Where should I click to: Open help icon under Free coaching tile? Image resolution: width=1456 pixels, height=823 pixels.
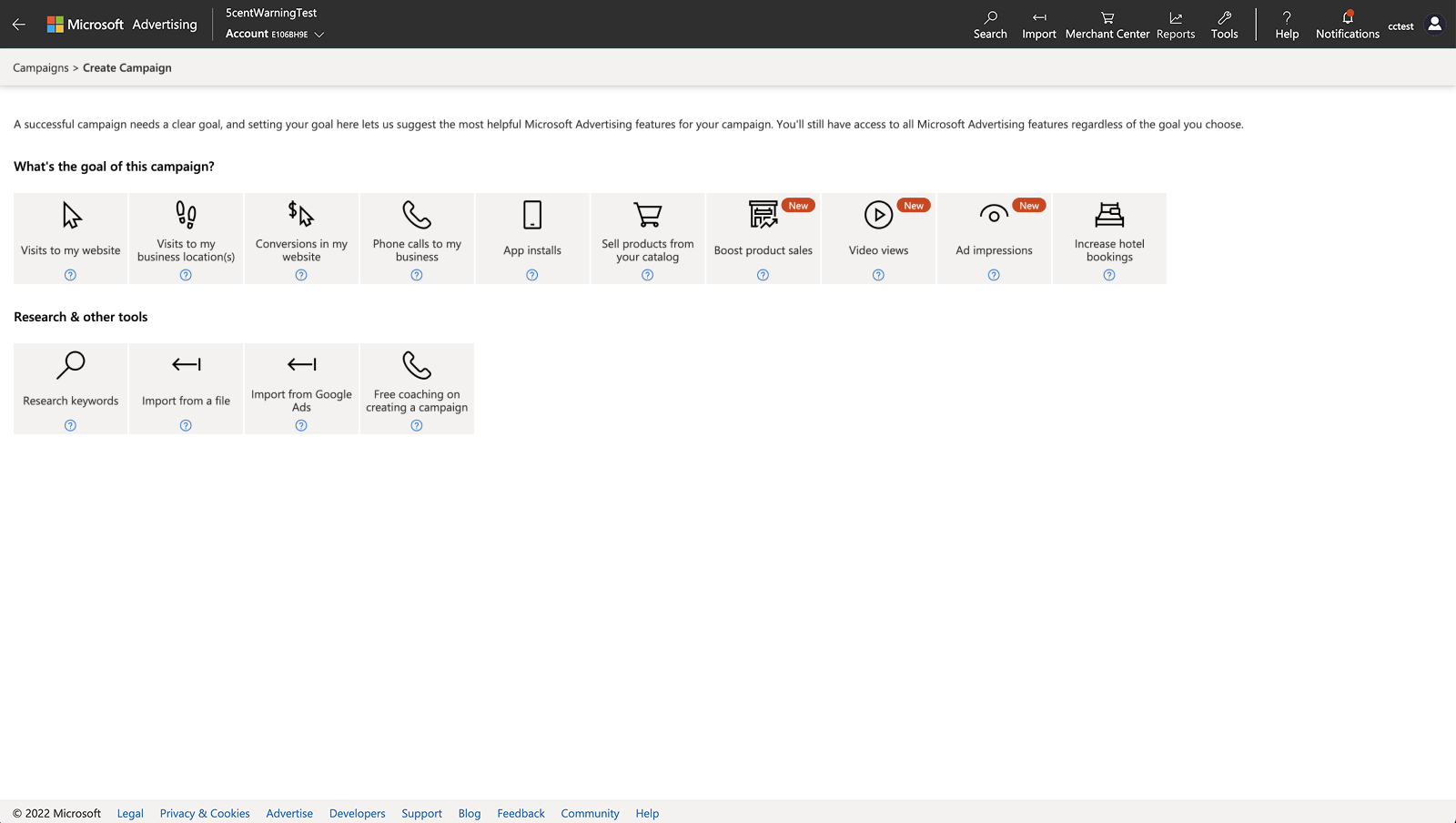417,425
